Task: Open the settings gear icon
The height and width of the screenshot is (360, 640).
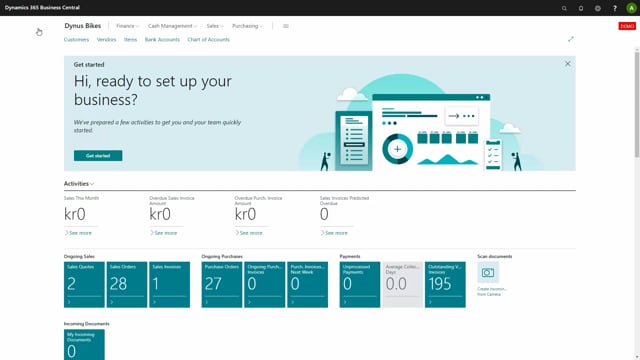Action: (x=598, y=8)
